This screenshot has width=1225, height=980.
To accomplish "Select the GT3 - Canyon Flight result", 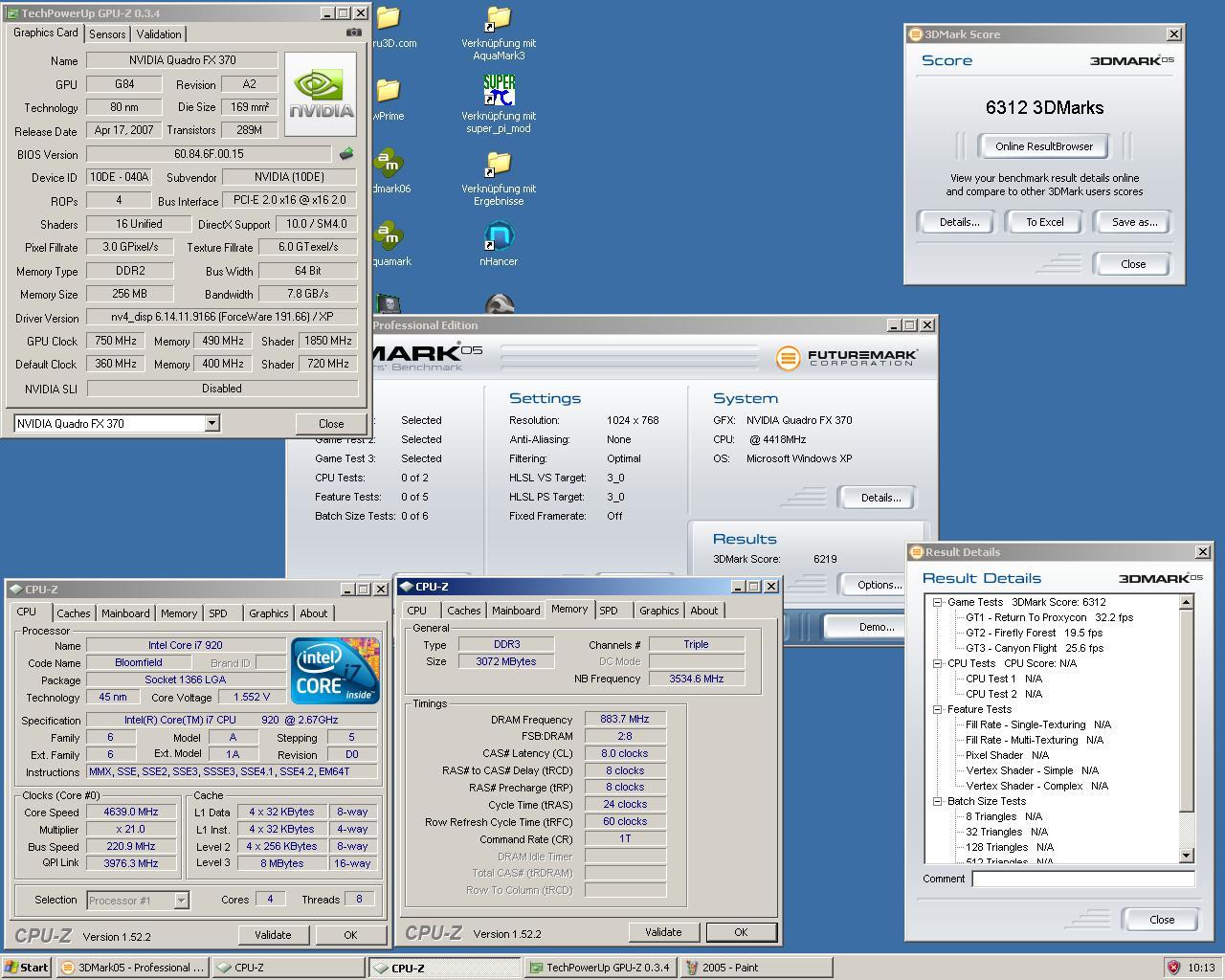I will coord(1035,648).
